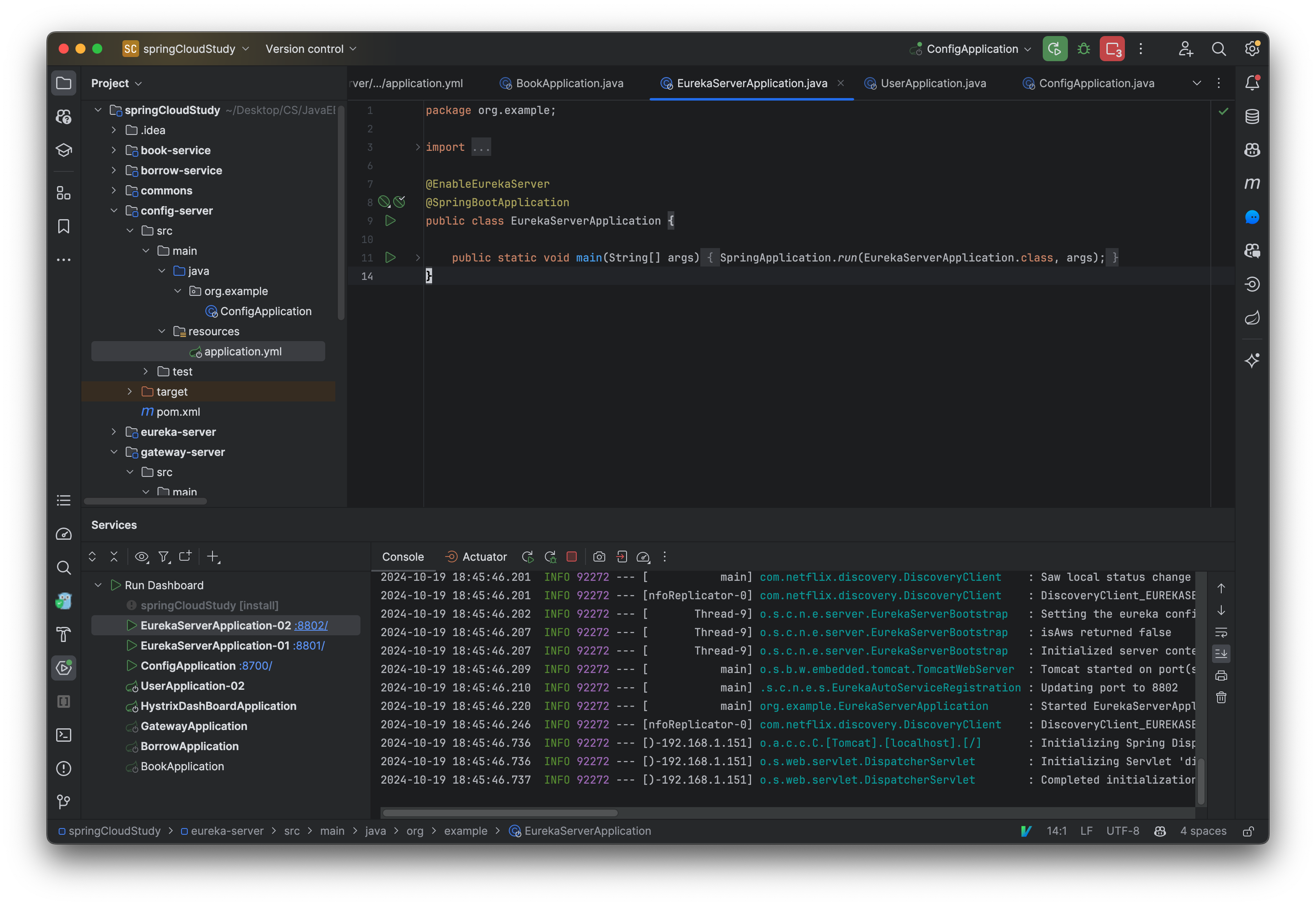Toggle the services visibility eye icon
1316x906 pixels.
pos(141,557)
